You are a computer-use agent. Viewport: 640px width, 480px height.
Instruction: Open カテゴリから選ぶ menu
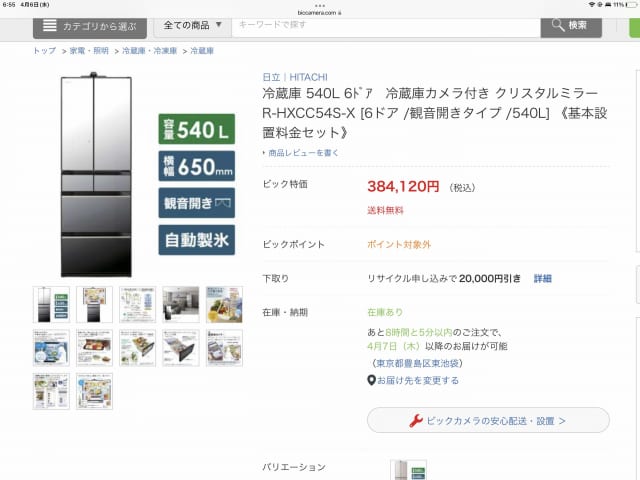tap(90, 27)
